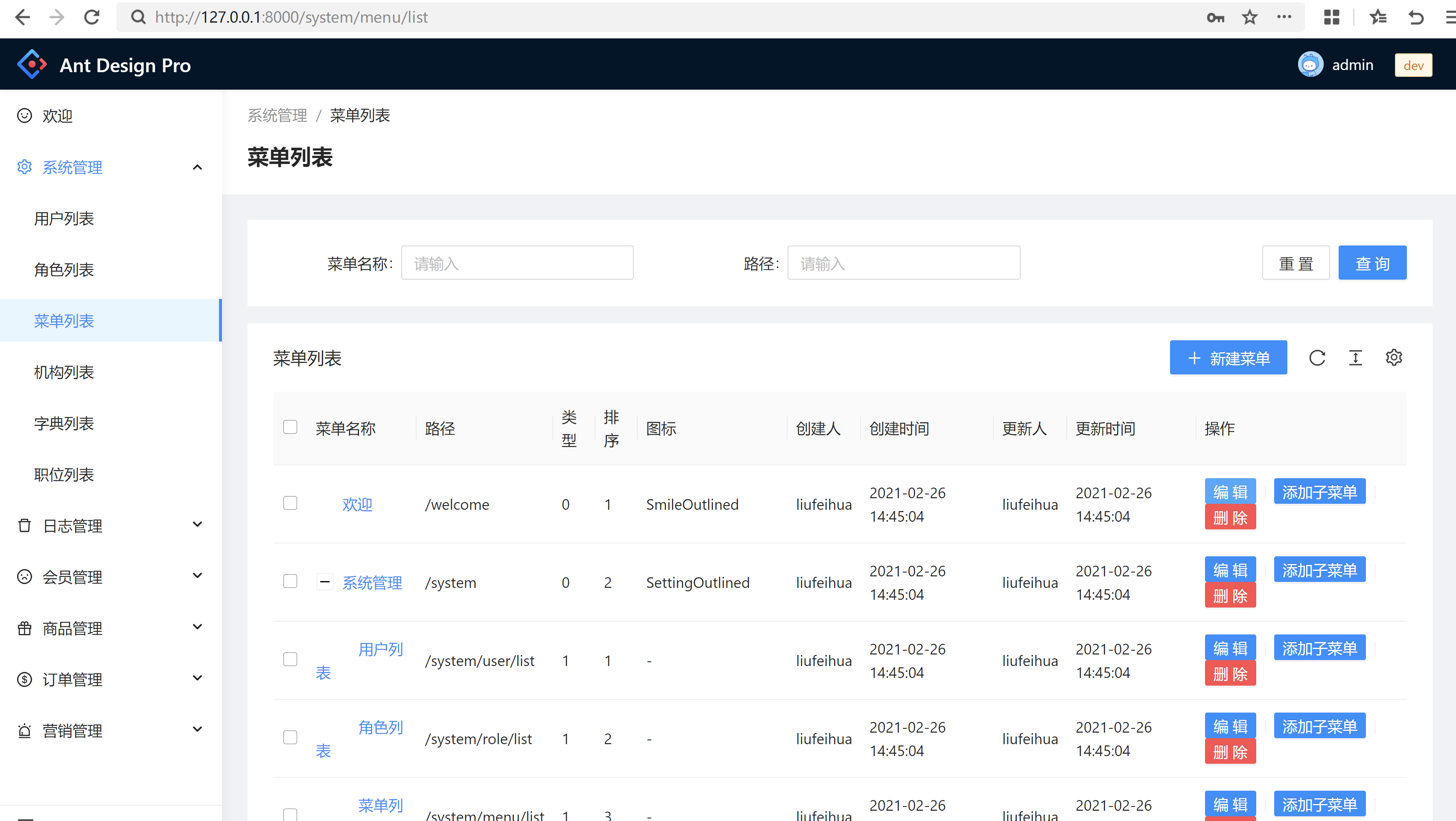Click the browser undo arrow icon
The image size is (1456, 821).
[x=1416, y=18]
